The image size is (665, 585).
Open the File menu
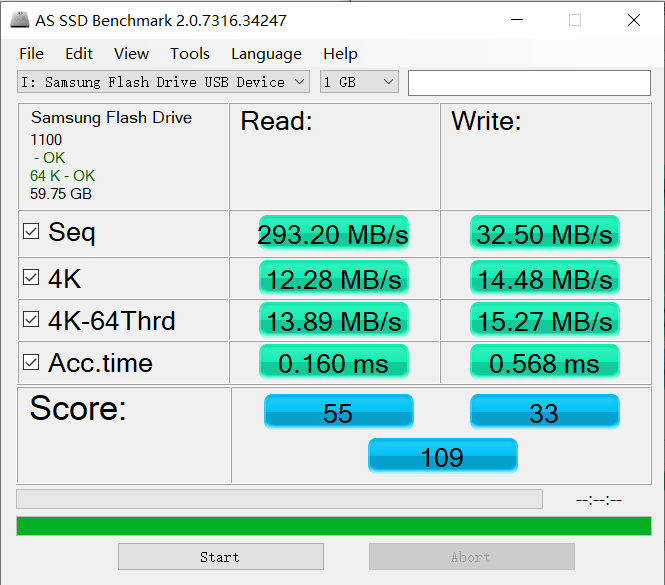[x=31, y=54]
